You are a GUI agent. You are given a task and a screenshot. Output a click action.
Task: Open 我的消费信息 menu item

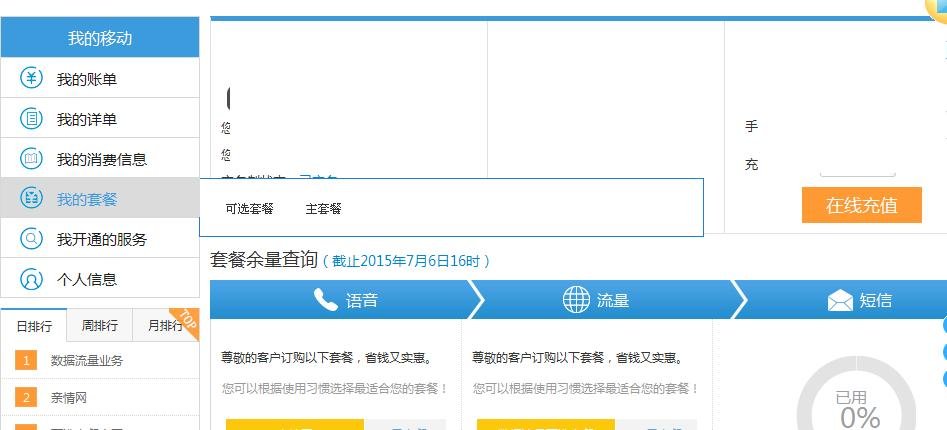coord(100,158)
